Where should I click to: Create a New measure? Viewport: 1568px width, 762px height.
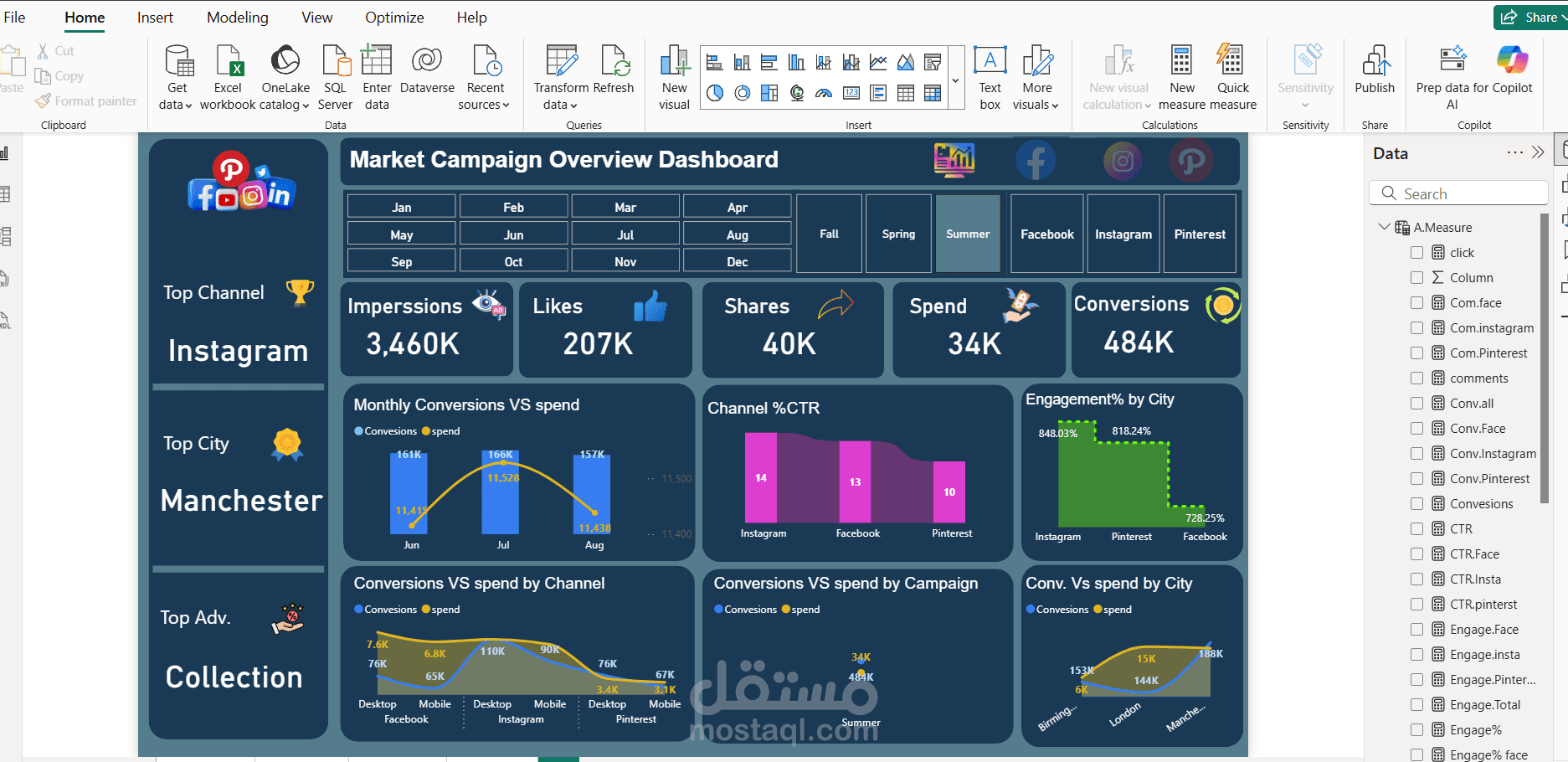[x=1181, y=77]
